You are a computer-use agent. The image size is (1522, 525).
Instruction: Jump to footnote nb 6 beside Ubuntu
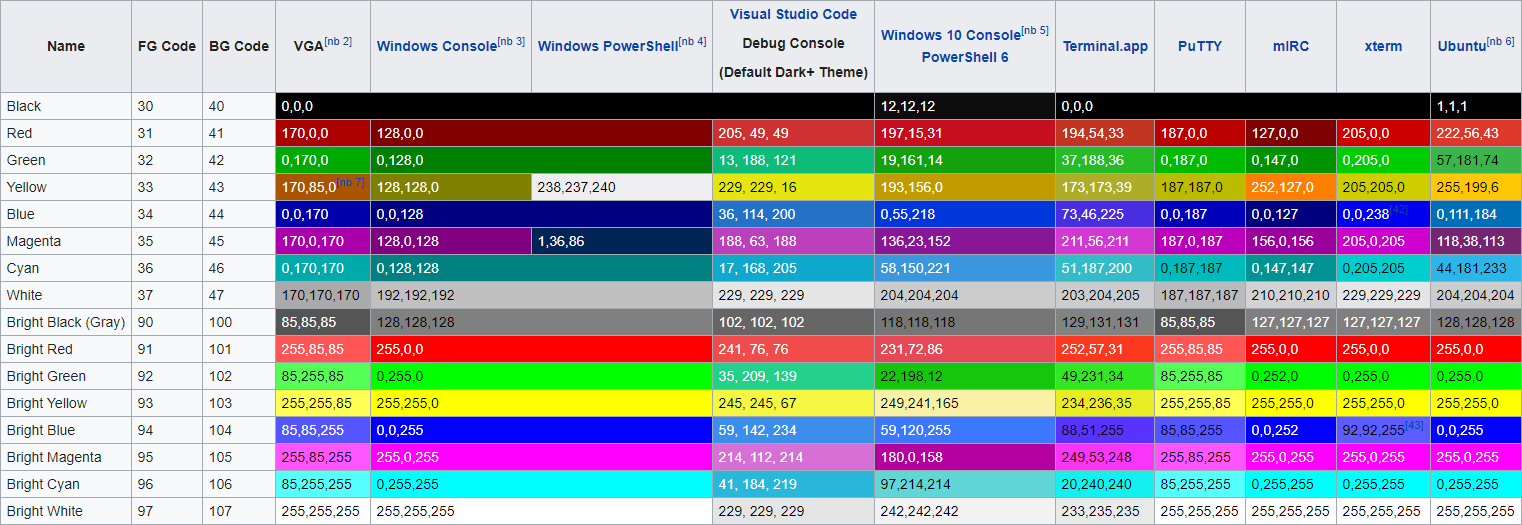(x=1500, y=42)
